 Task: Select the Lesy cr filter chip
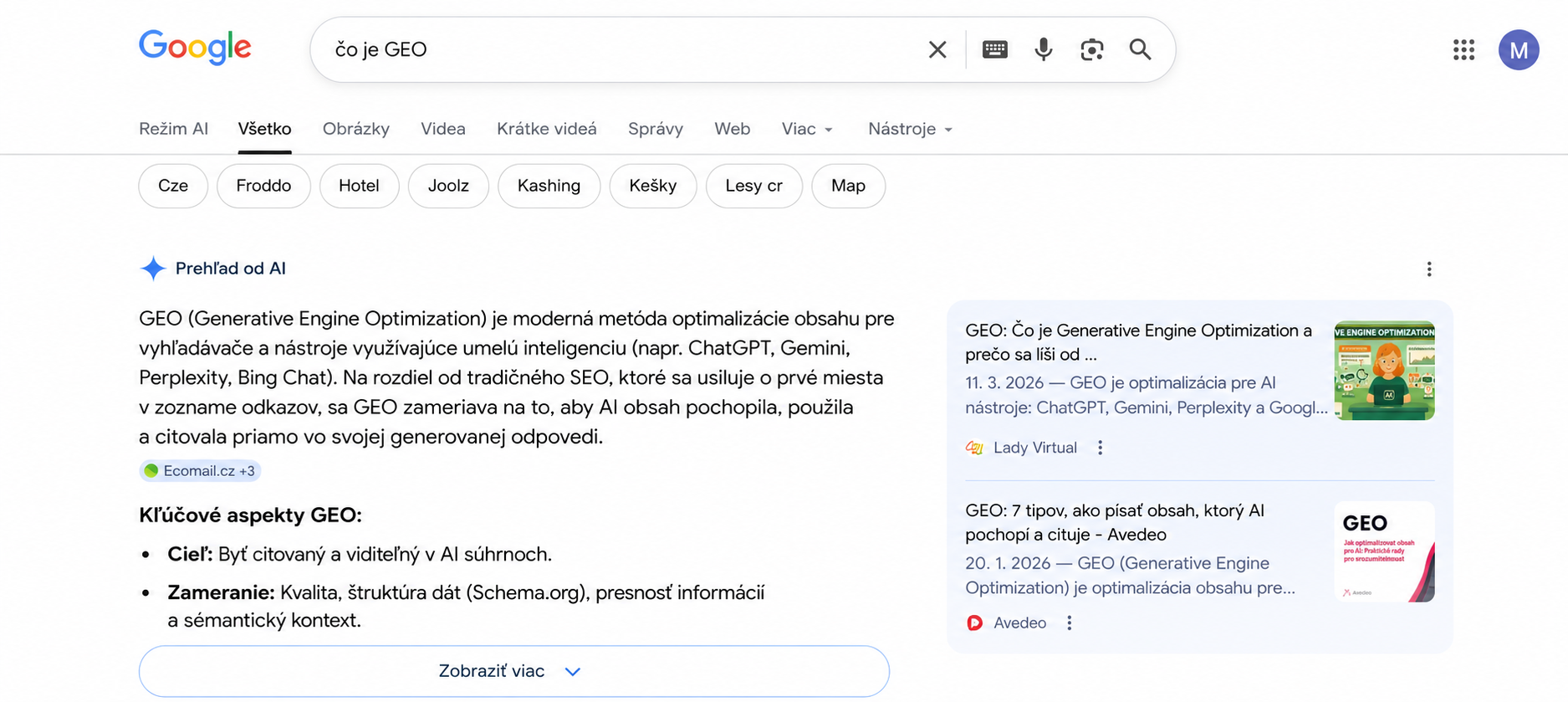click(753, 186)
